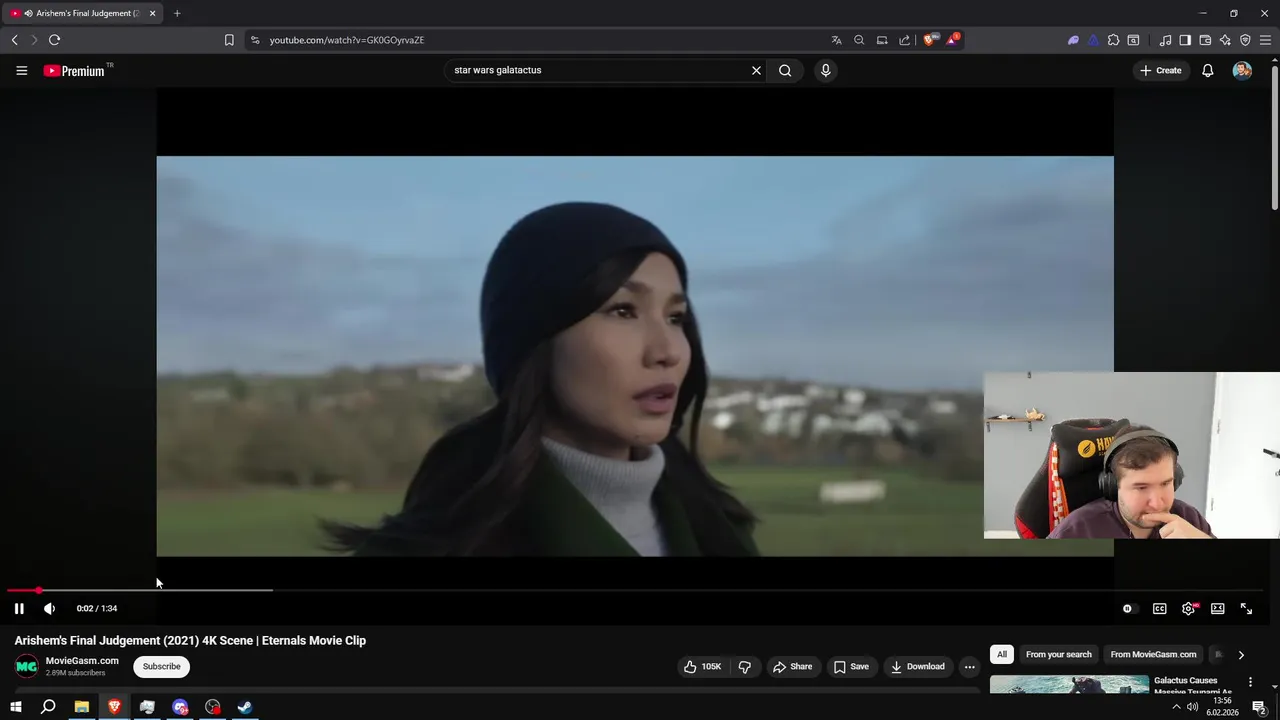Image resolution: width=1280 pixels, height=720 pixels.
Task: Select the Arishem's Final Judgement browser tab
Action: tap(82, 13)
